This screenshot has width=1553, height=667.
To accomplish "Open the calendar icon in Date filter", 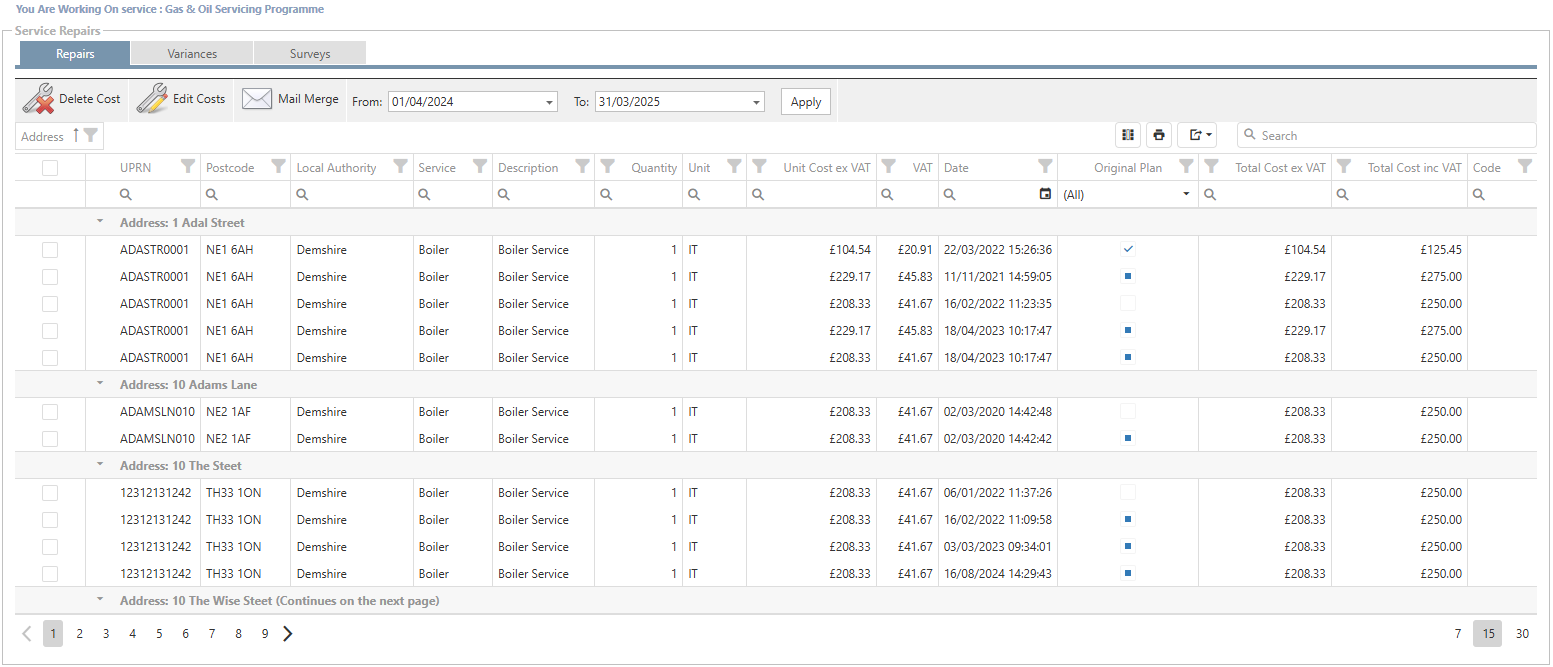I will (1045, 194).
